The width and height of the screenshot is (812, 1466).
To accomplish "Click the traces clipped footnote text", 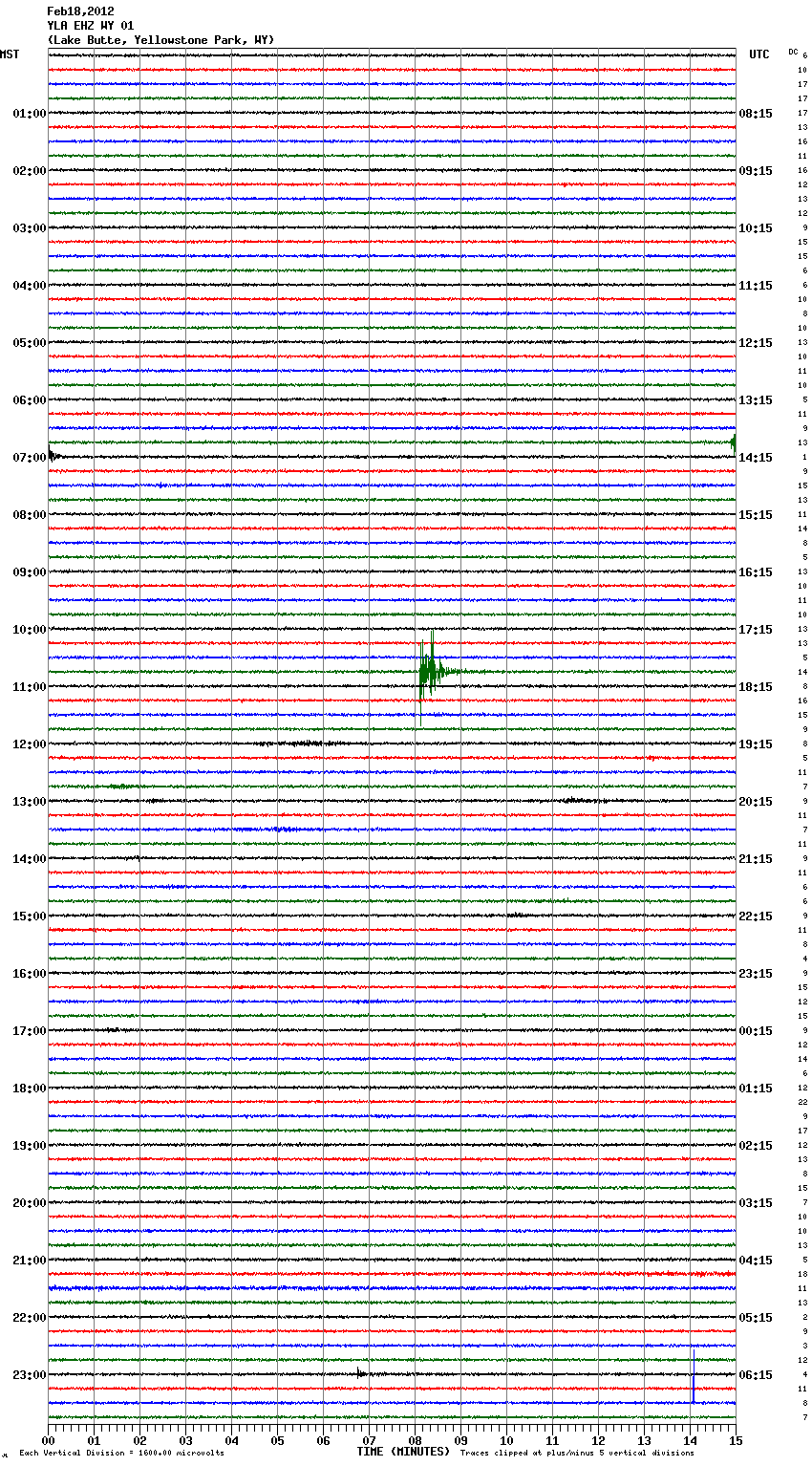I will [x=577, y=1453].
